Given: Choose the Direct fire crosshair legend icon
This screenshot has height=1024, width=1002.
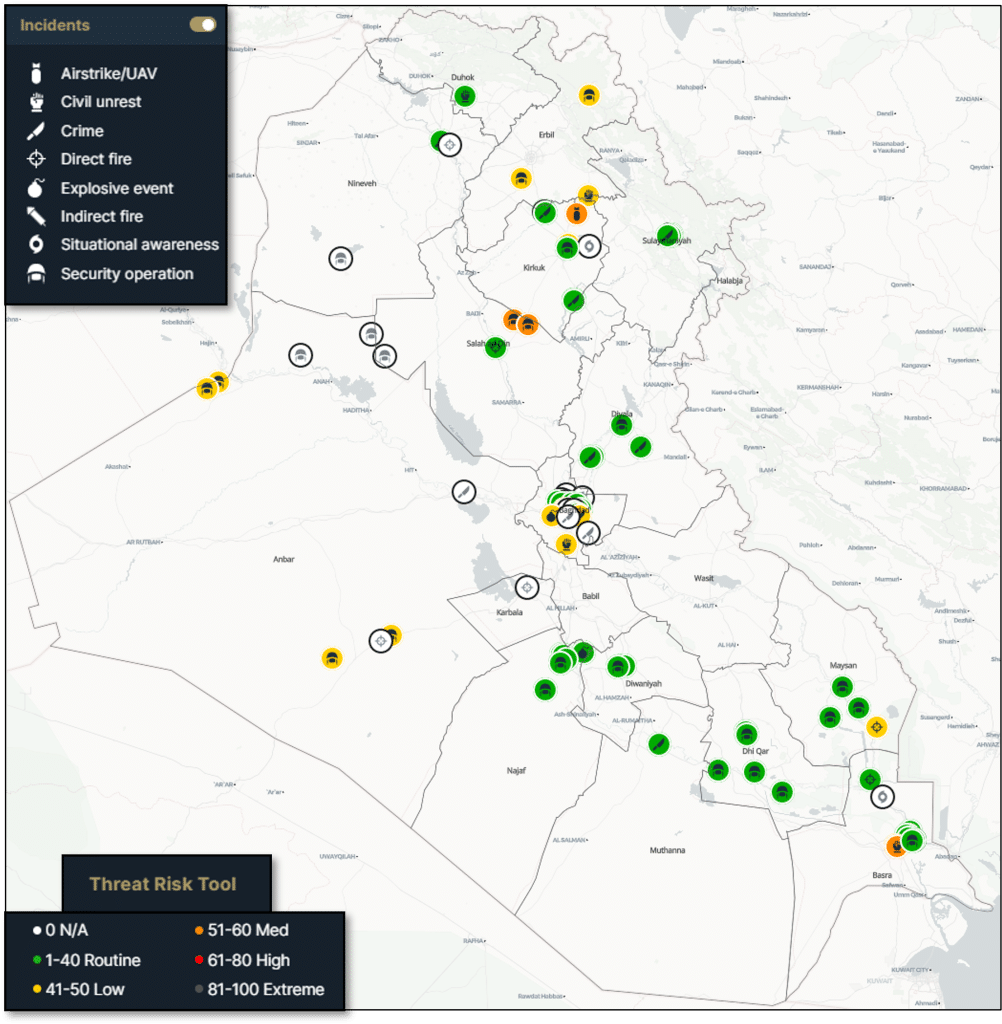Looking at the screenshot, I should coord(37,159).
